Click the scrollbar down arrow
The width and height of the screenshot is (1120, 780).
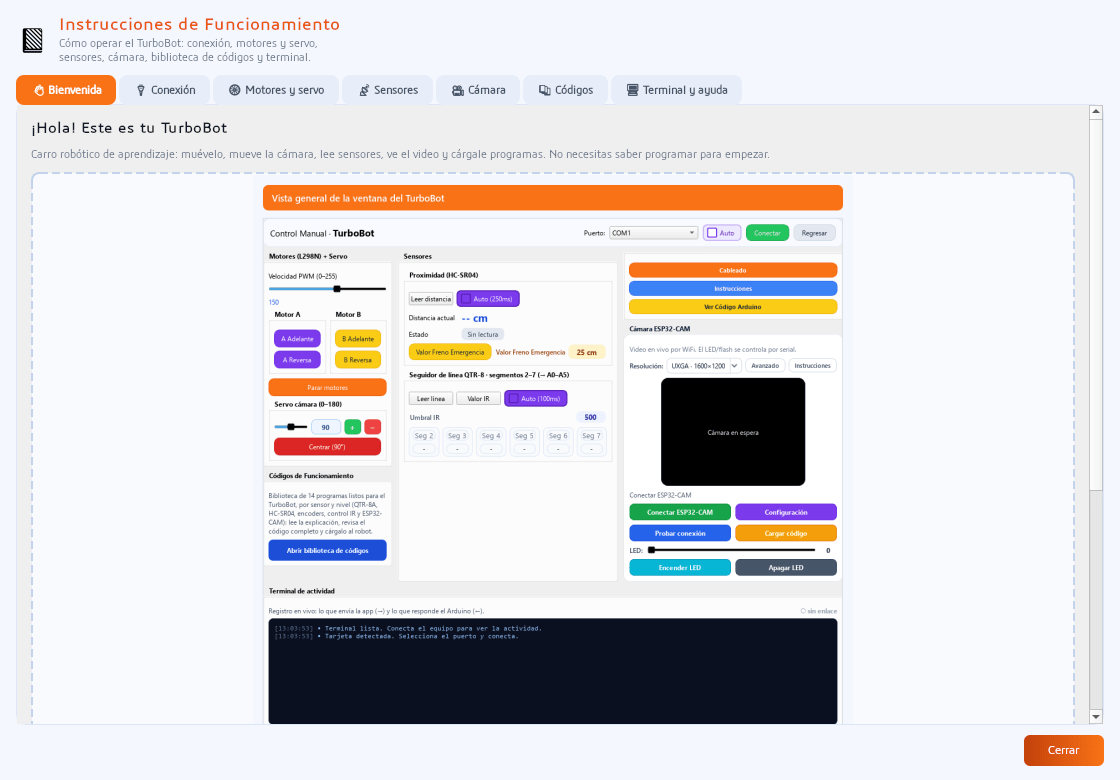1096,716
